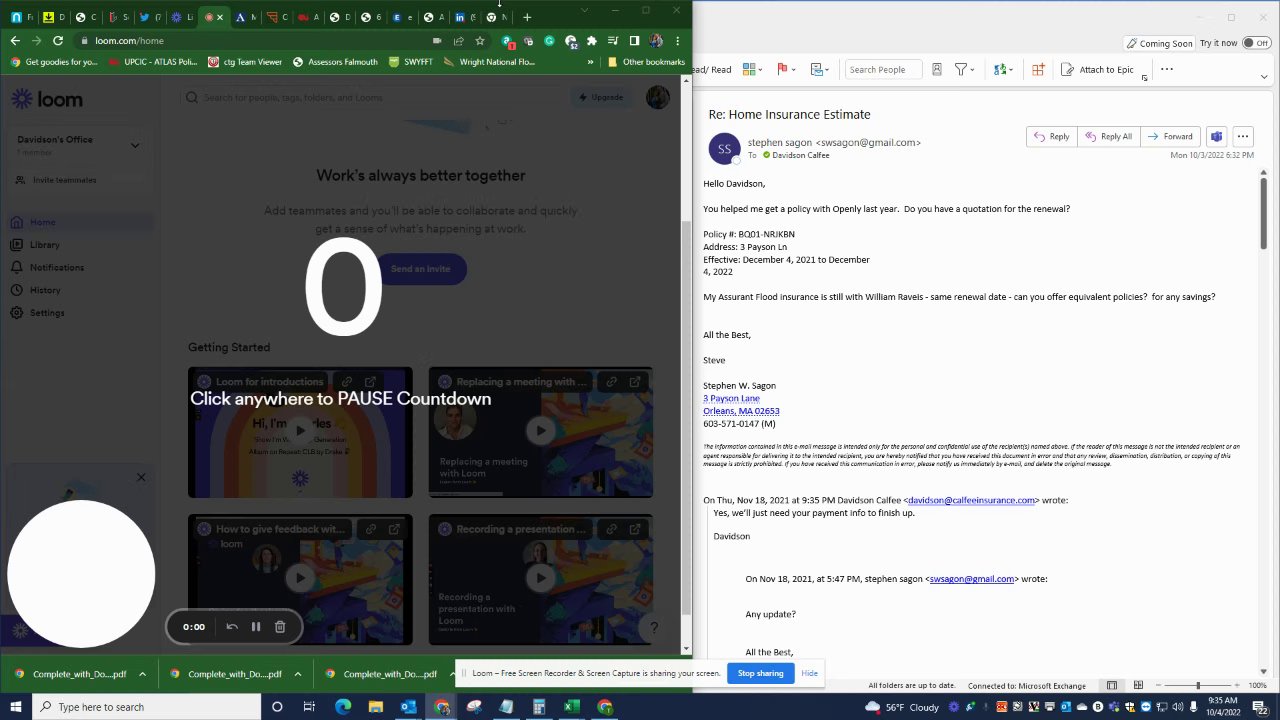The image size is (1280, 720).
Task: Hide the Loom screen sharing notification
Action: coord(809,673)
